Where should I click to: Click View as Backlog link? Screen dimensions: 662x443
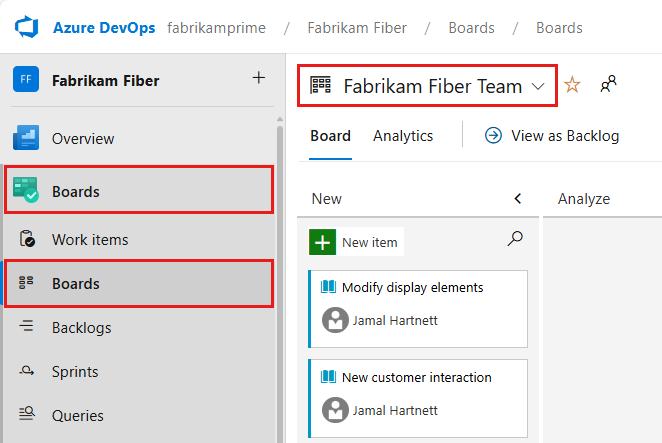pos(552,135)
